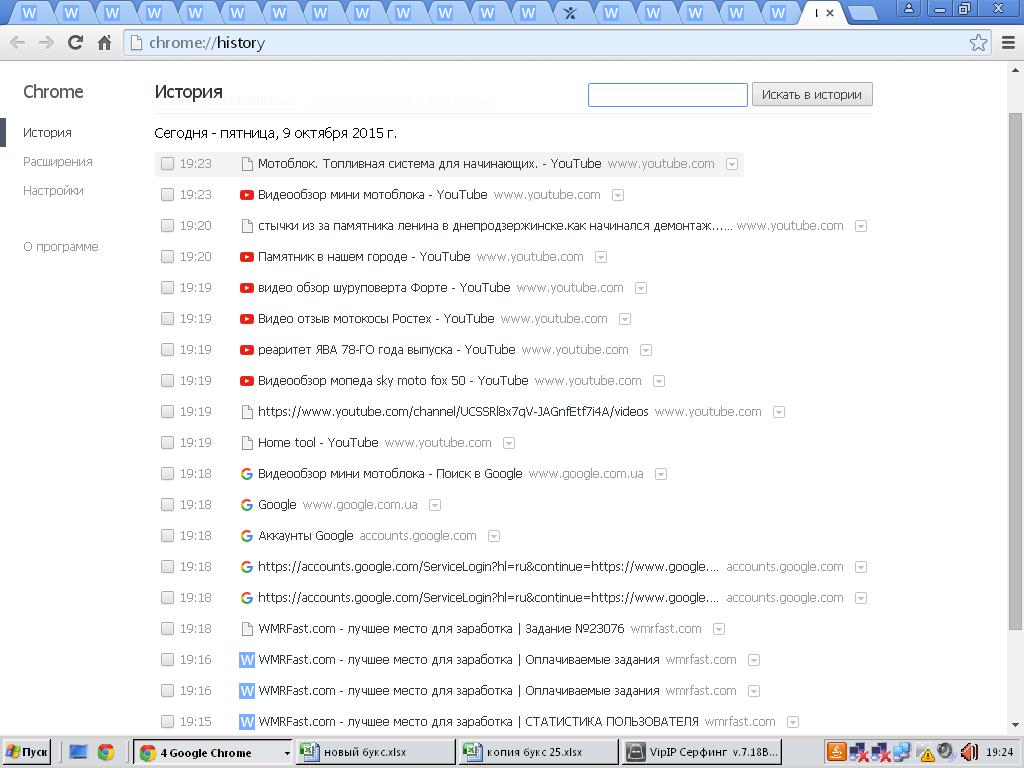Image resolution: width=1024 pixels, height=768 pixels.
Task: Click YouTube favicon of реаритет ЯВА entry
Action: coord(247,350)
